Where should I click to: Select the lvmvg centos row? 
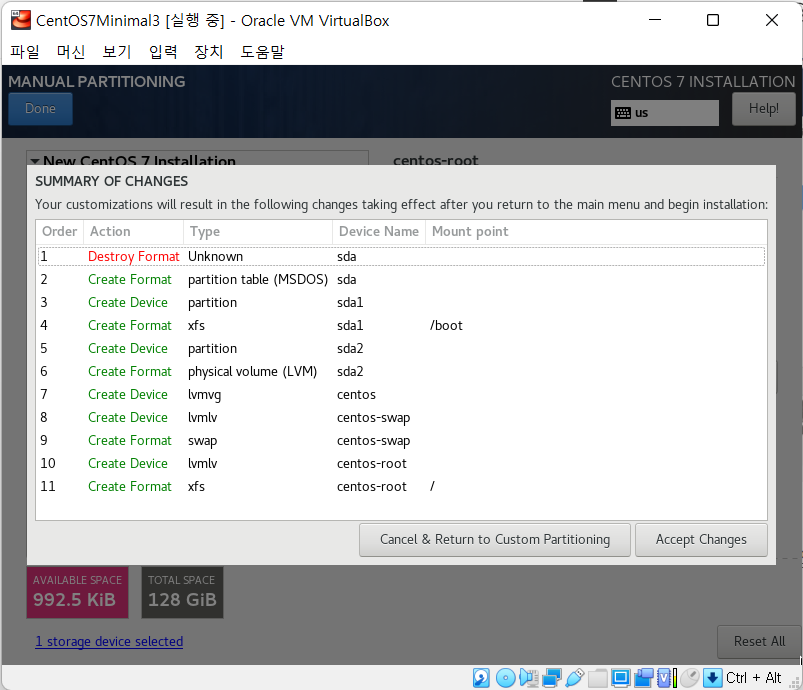(402, 394)
